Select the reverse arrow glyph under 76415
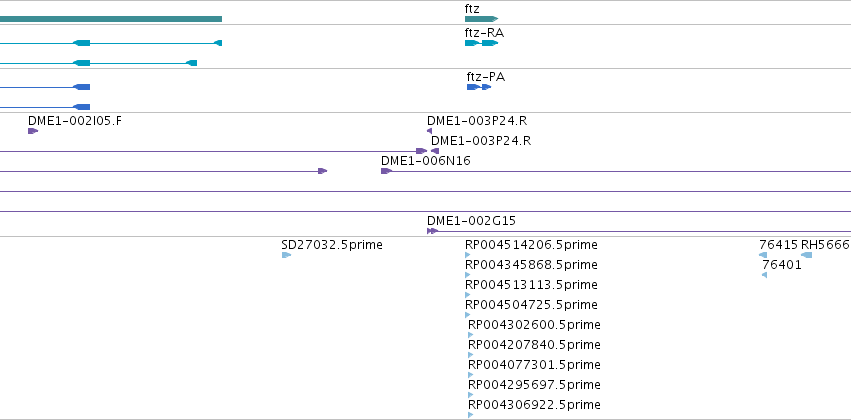This screenshot has width=851, height=420. pyautogui.click(x=763, y=255)
